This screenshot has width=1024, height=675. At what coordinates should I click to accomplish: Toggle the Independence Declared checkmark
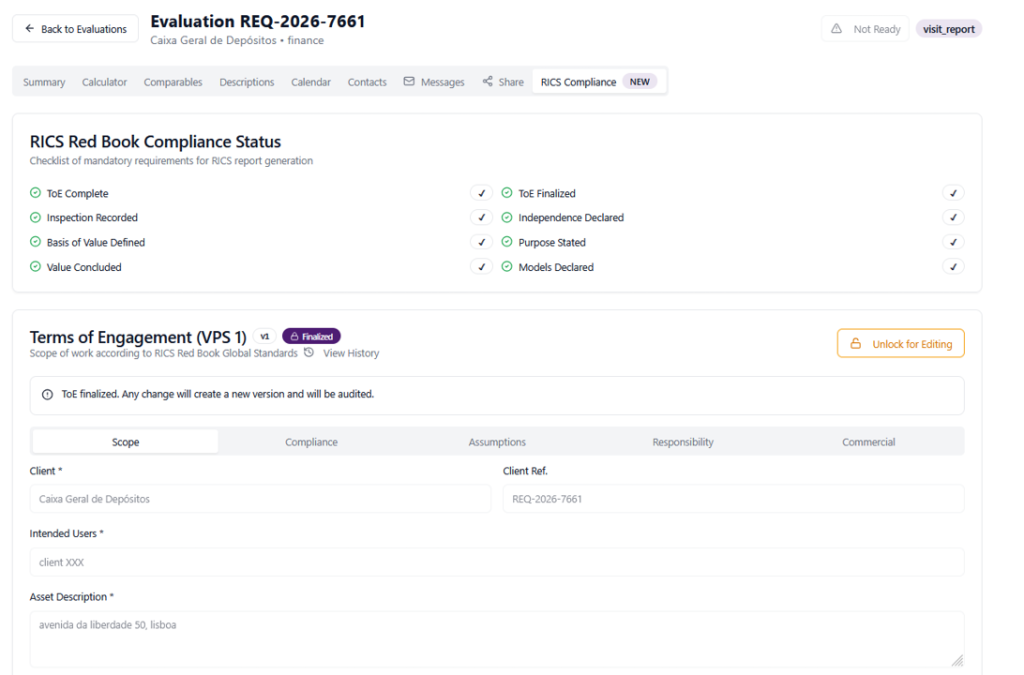coord(953,218)
